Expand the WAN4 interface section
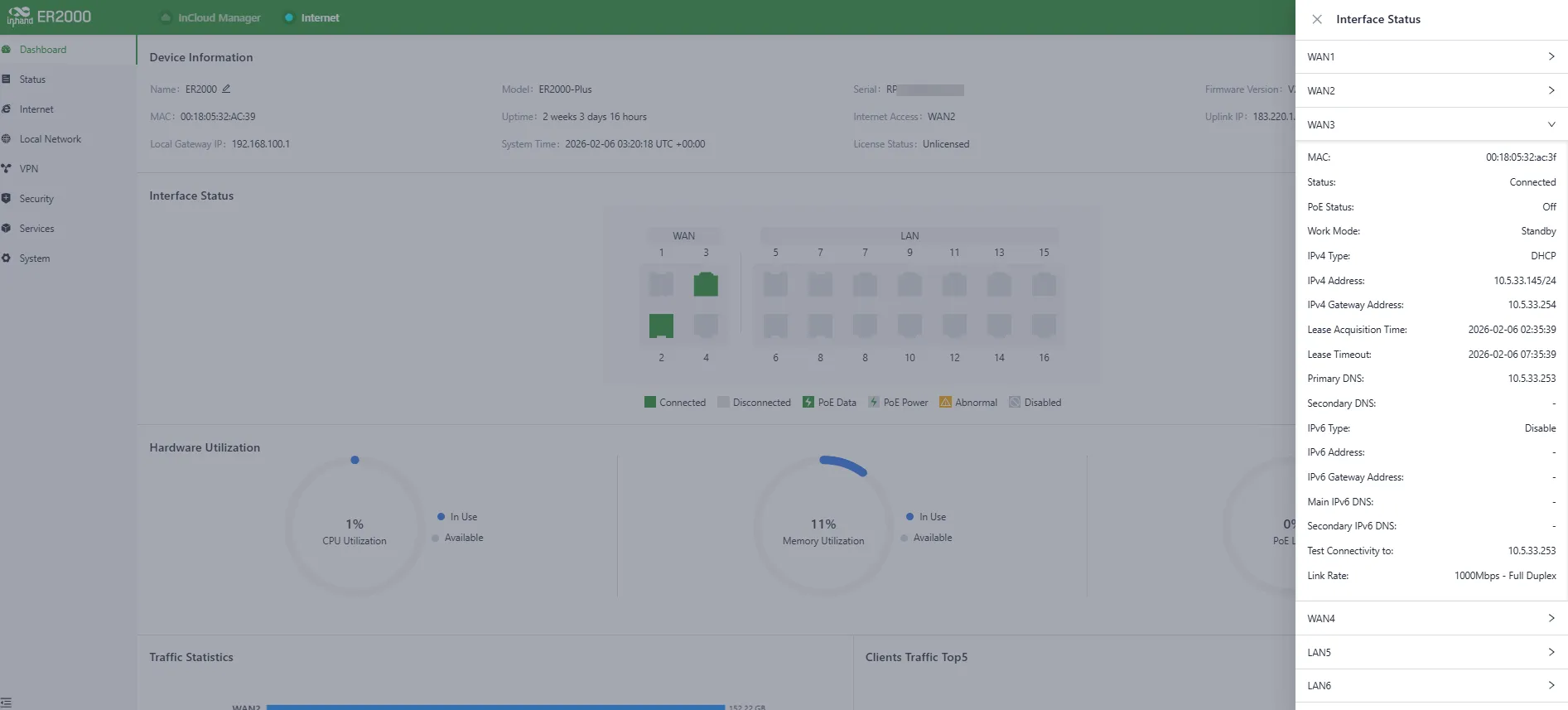Screen dimensions: 1568x710 1431,619
